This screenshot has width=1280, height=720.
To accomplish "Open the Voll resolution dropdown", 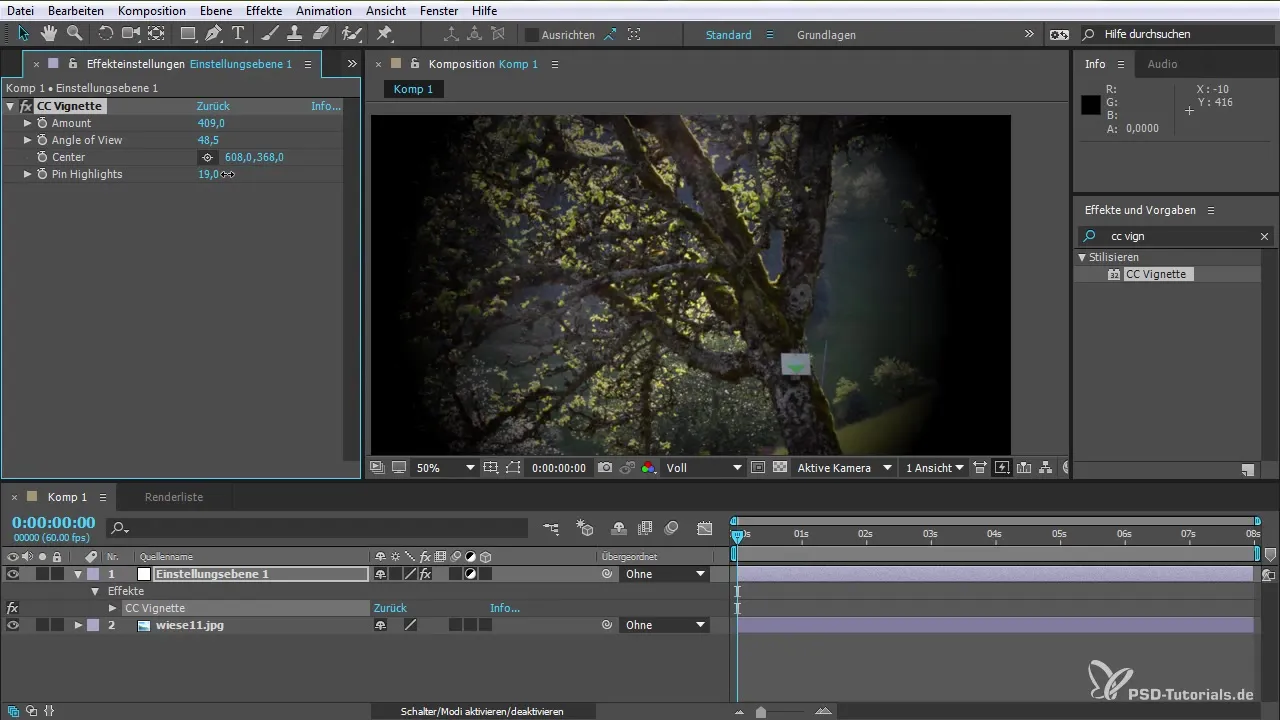I will pos(704,467).
